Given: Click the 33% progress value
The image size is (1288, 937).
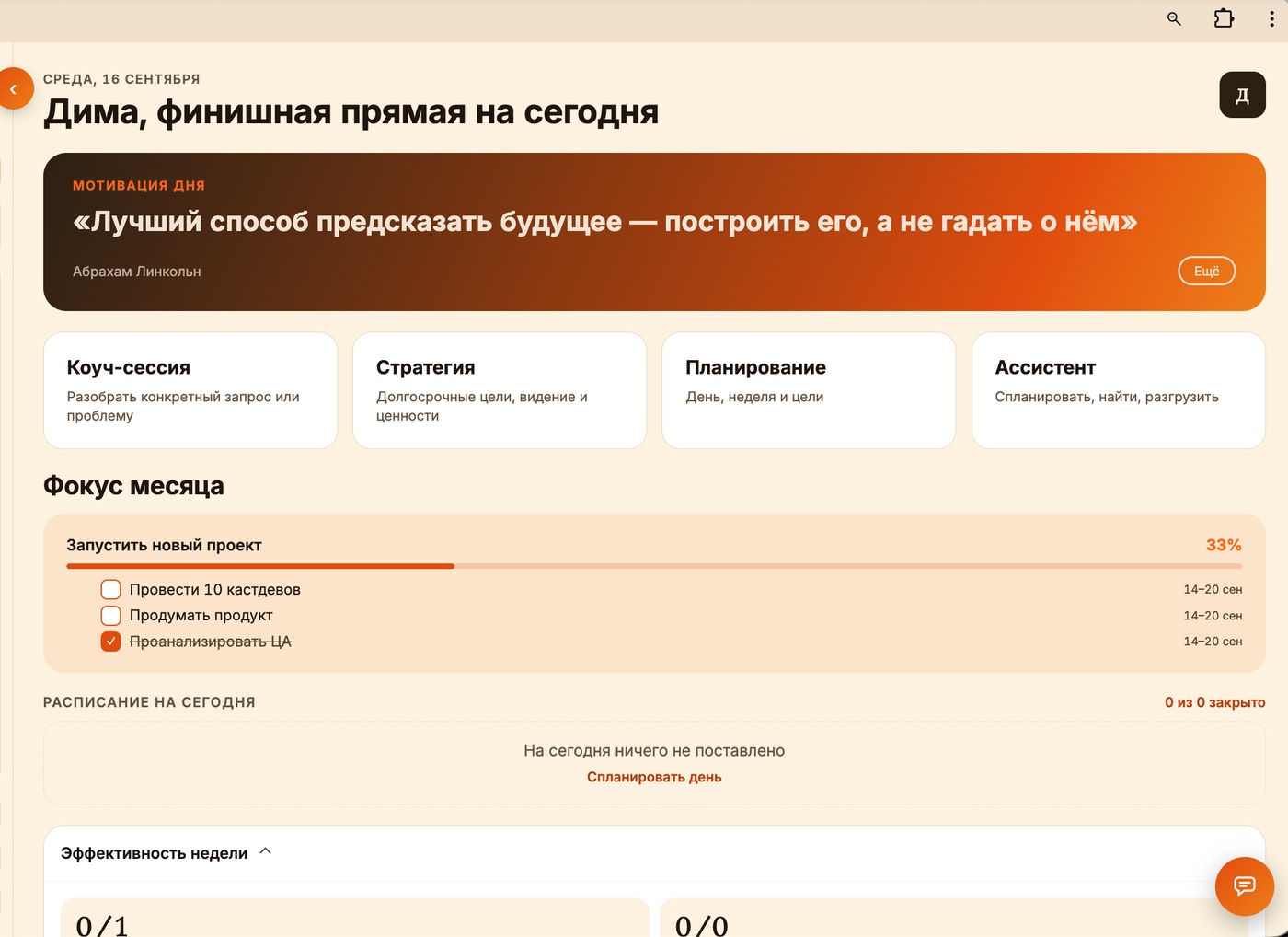Looking at the screenshot, I should click(x=1224, y=545).
